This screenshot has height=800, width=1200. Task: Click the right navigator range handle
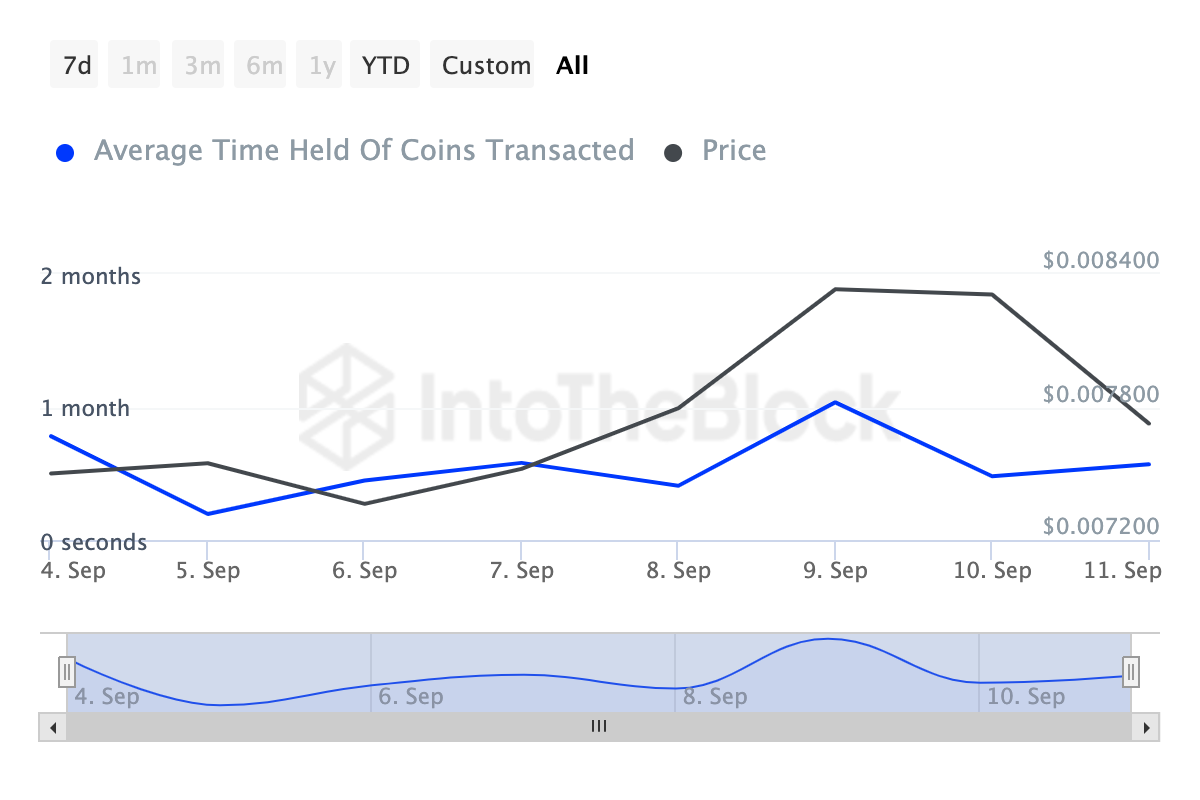(x=1131, y=670)
